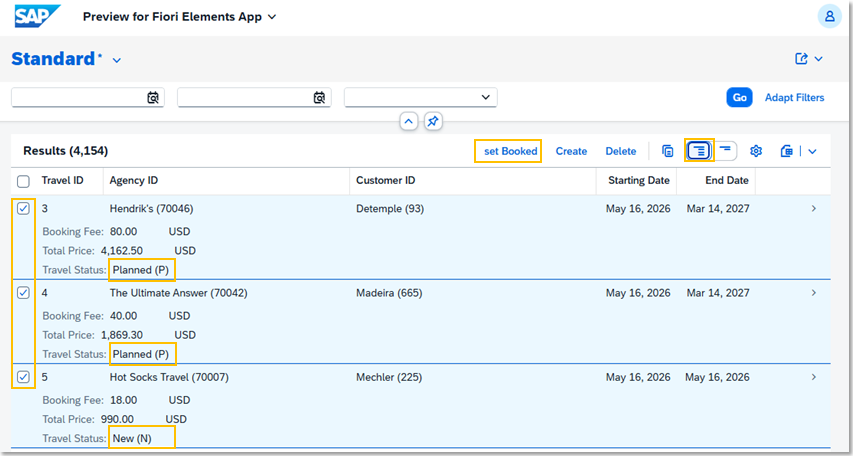Screen dimensions: 853x456
Task: Expand the third filter combo box
Action: click(485, 98)
